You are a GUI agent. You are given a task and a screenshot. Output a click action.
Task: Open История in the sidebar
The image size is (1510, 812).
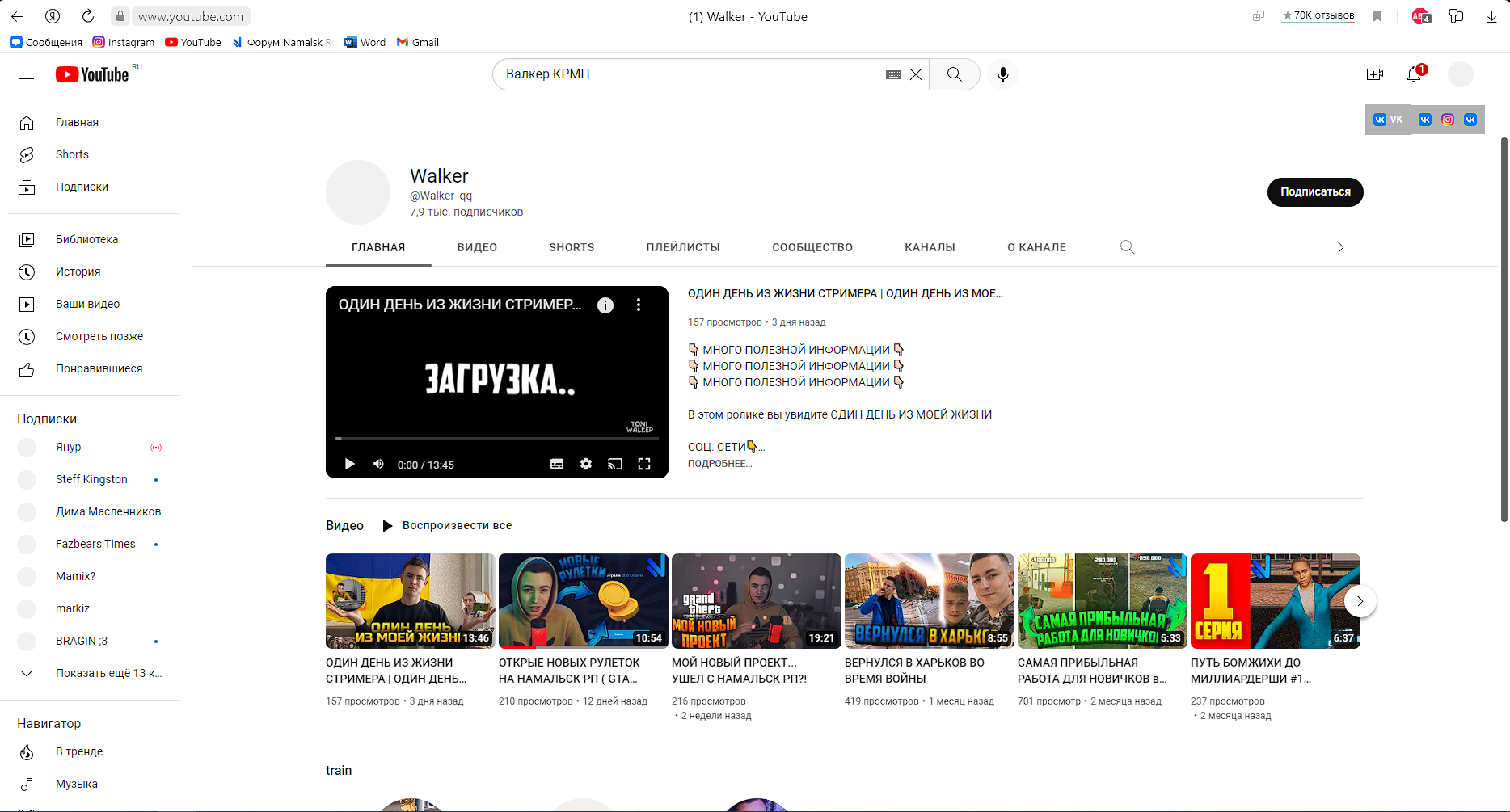pos(93,271)
